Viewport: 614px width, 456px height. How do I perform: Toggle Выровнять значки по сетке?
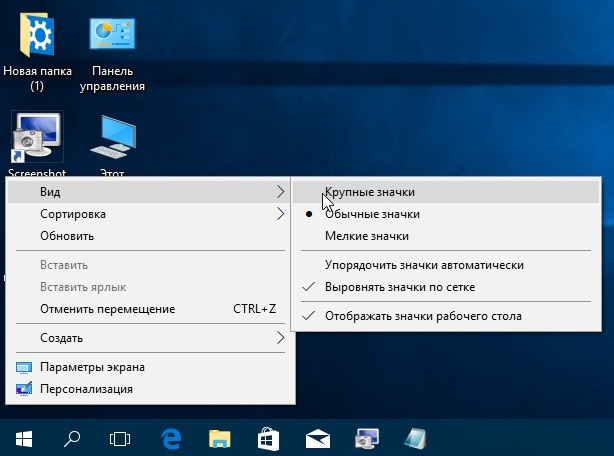446,287
